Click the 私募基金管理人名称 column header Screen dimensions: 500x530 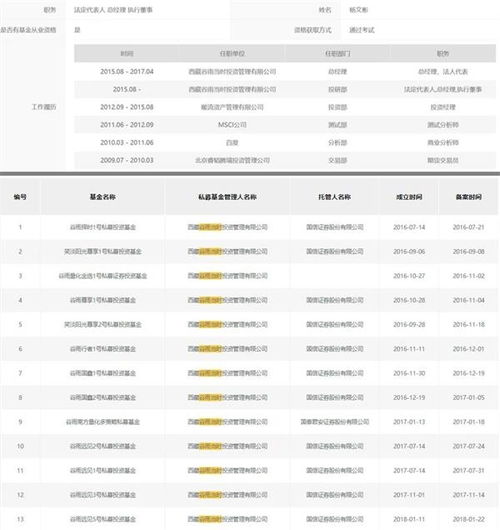[x=228, y=197]
